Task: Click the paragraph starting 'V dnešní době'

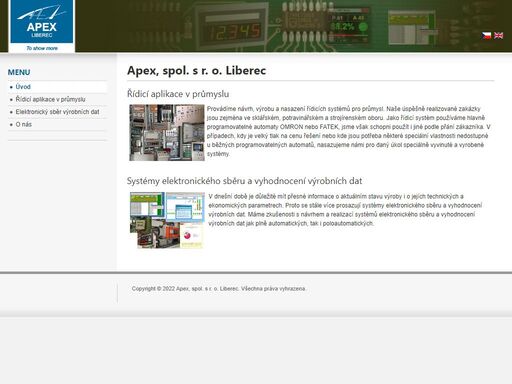Action: pyautogui.click(x=345, y=210)
